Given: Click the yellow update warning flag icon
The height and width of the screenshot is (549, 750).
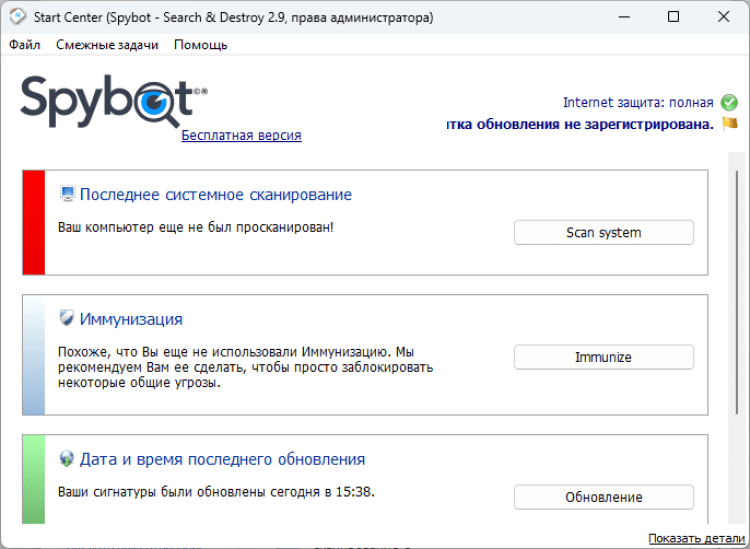Looking at the screenshot, I should (730, 124).
